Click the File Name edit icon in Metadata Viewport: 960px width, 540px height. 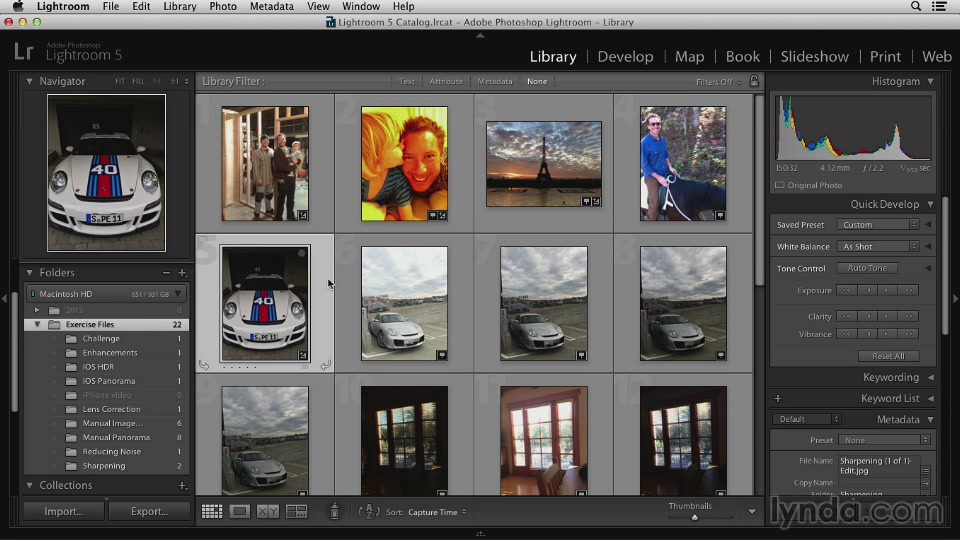point(925,470)
